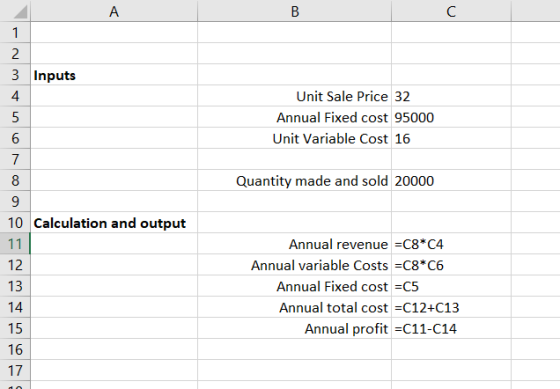
Task: Click the Inputs heading cell
Action: pyautogui.click(x=114, y=75)
